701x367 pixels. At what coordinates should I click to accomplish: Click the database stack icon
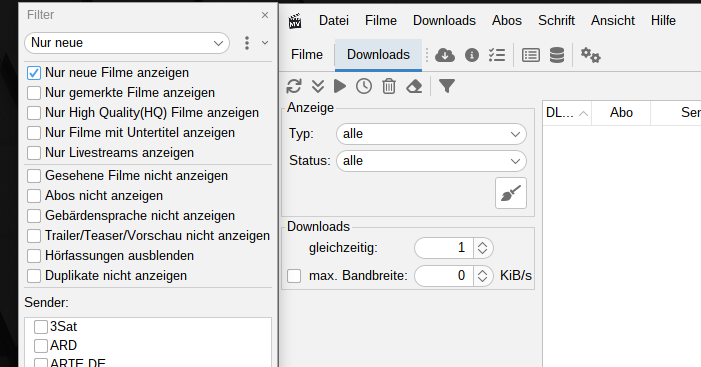(557, 55)
